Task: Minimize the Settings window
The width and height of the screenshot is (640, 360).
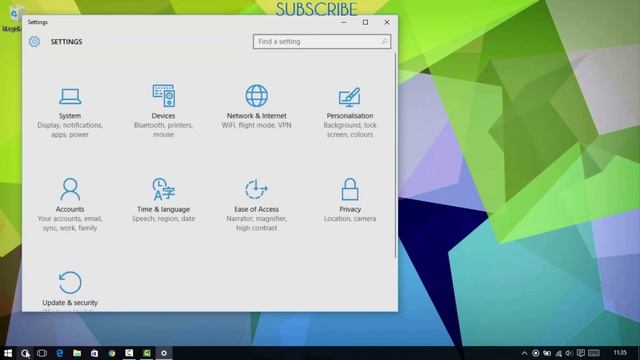Action: [344, 22]
